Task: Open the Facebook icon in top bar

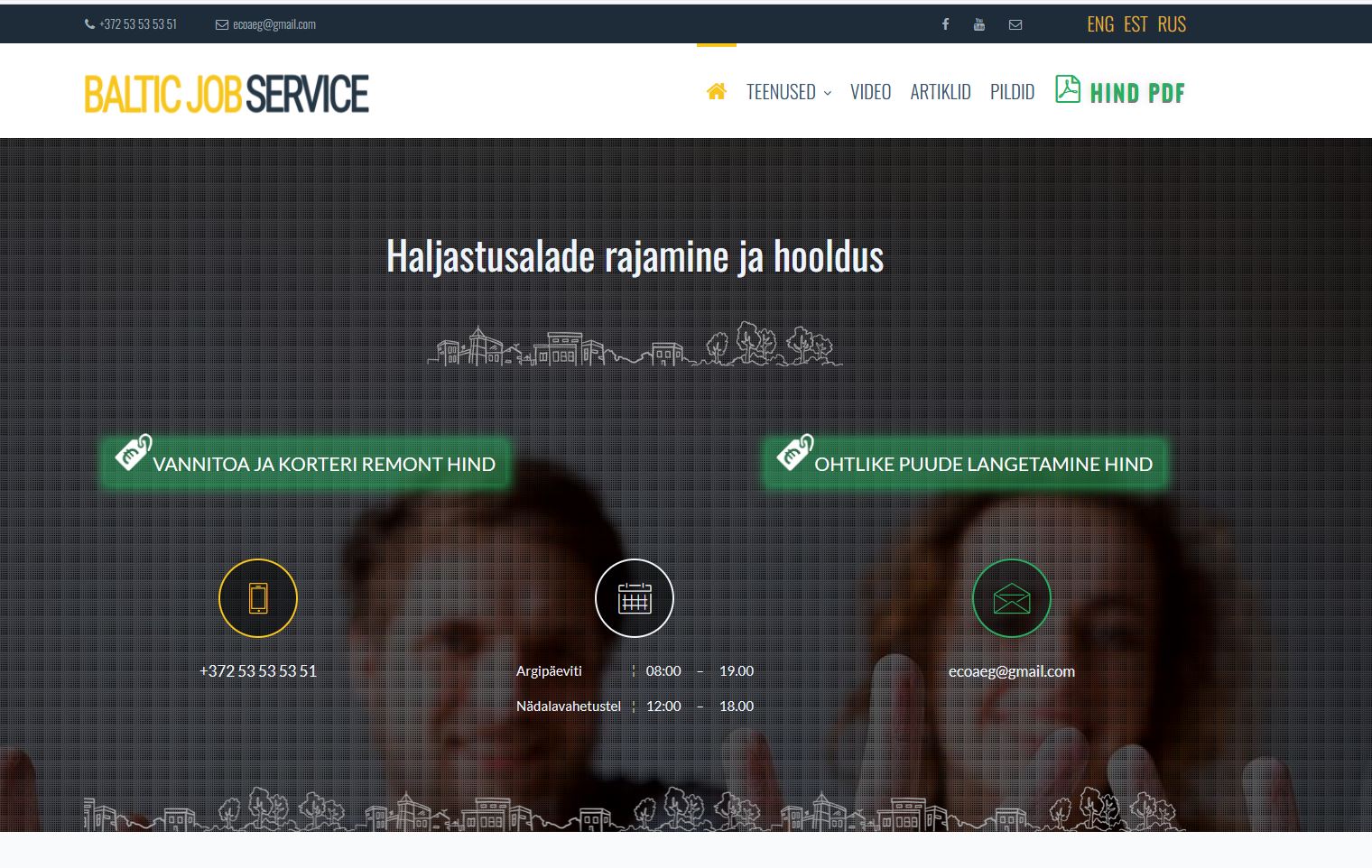Action: 945,24
